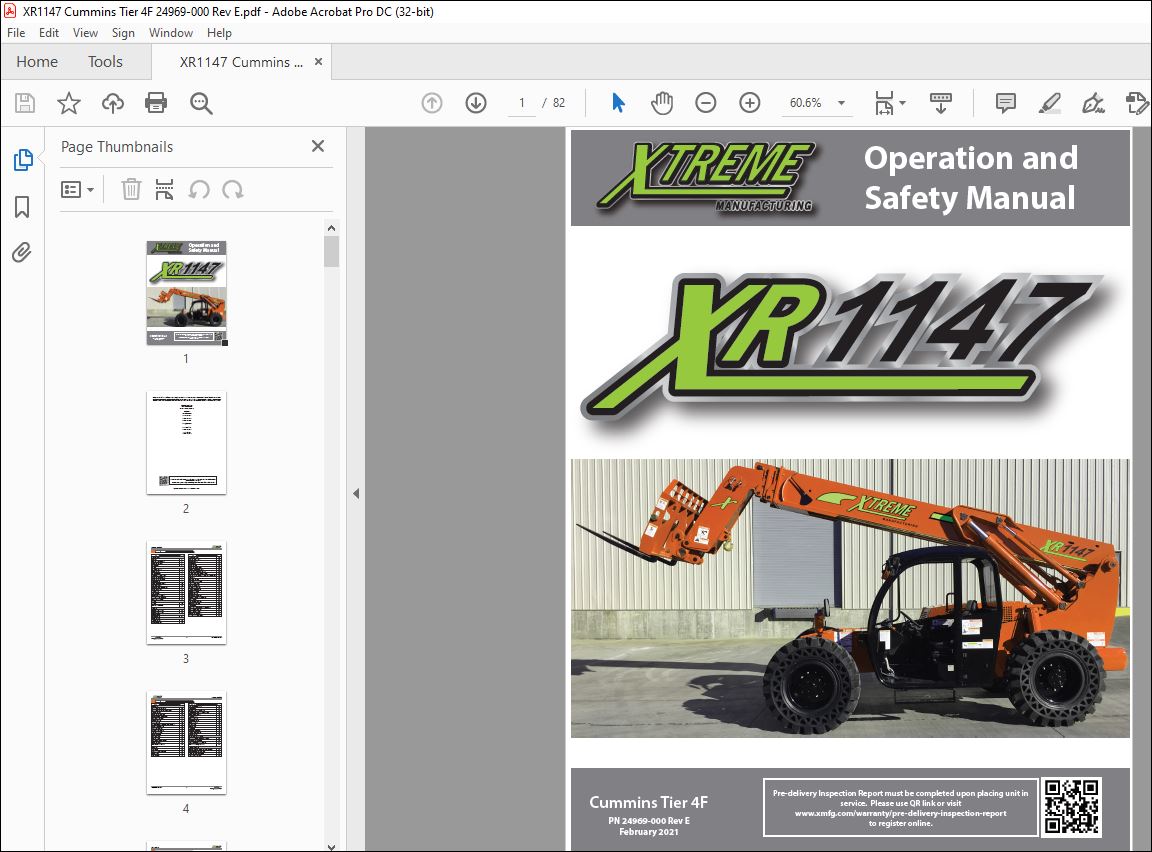Image resolution: width=1152 pixels, height=852 pixels.
Task: Open the File menu
Action: 16,33
